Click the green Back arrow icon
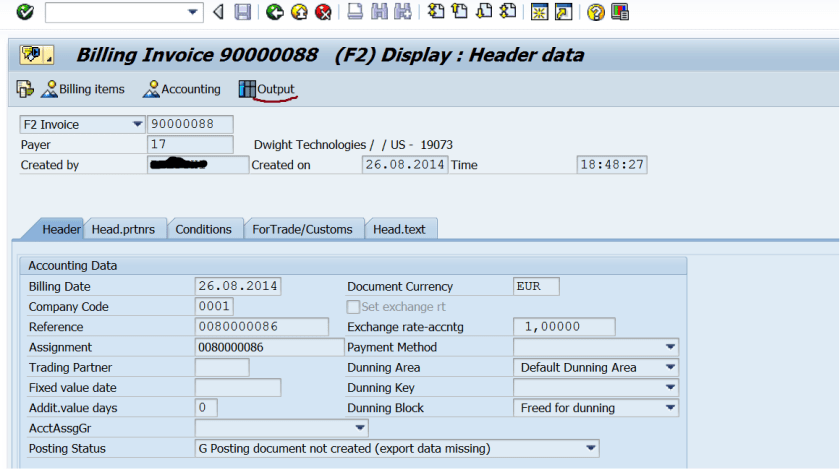Viewport: 840px width, 470px height. (x=275, y=12)
